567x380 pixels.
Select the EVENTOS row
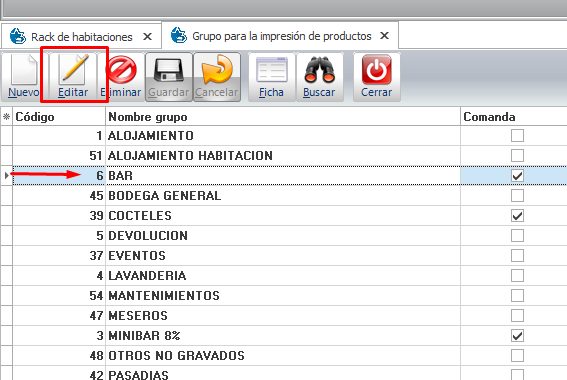283,256
